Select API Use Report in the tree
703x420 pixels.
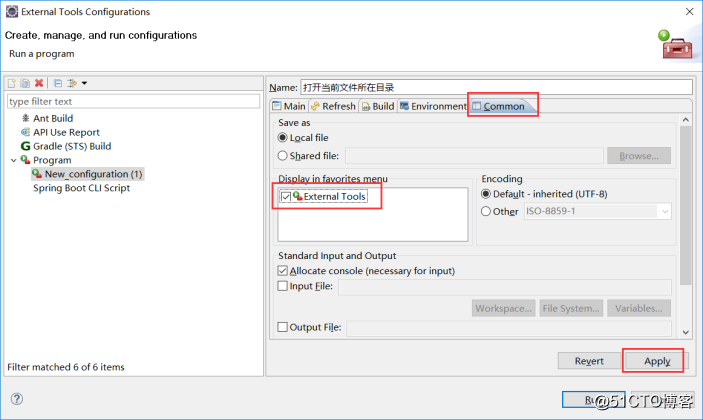coord(66,132)
